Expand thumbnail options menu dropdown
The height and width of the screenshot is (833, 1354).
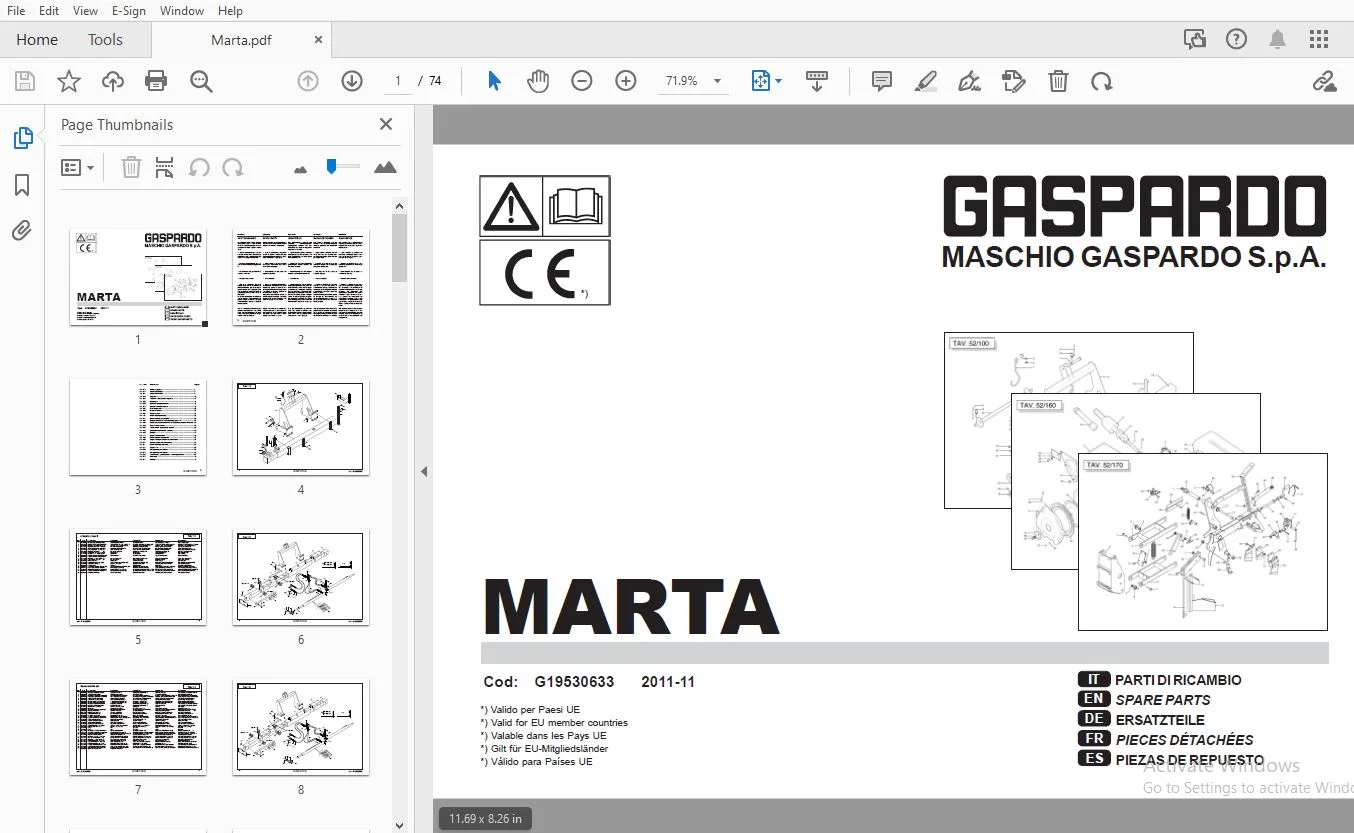(77, 167)
